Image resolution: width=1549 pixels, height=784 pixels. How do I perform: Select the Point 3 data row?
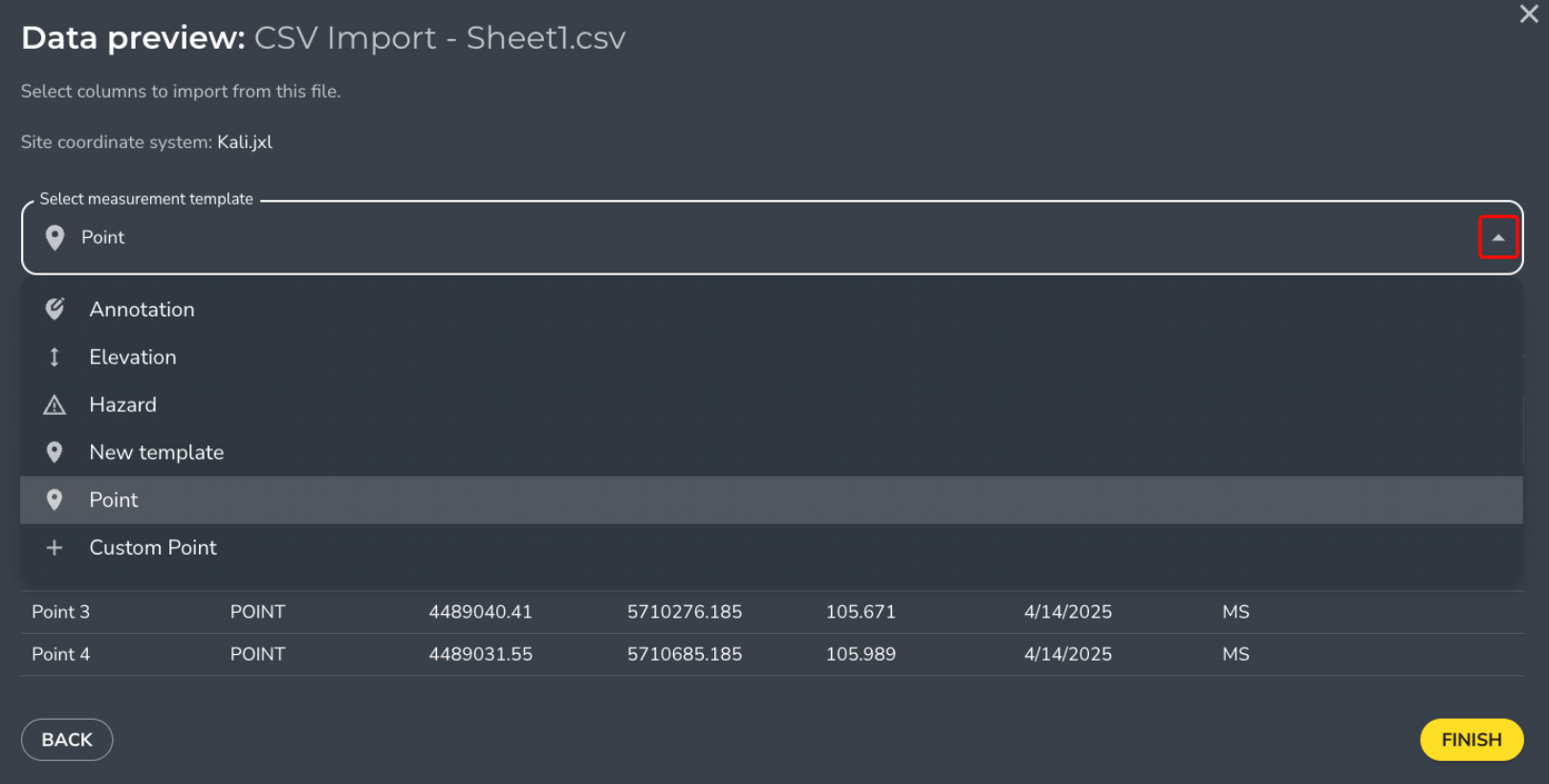point(772,612)
